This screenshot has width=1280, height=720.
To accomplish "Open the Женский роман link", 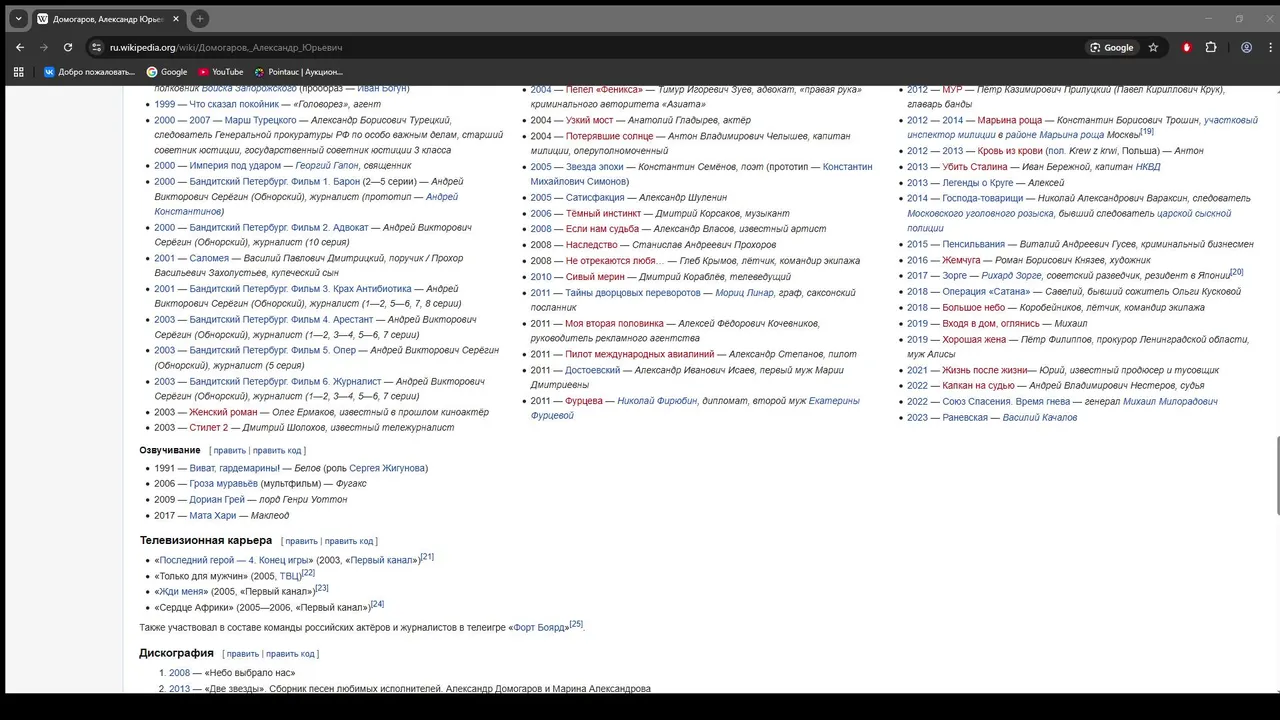I will tap(223, 412).
